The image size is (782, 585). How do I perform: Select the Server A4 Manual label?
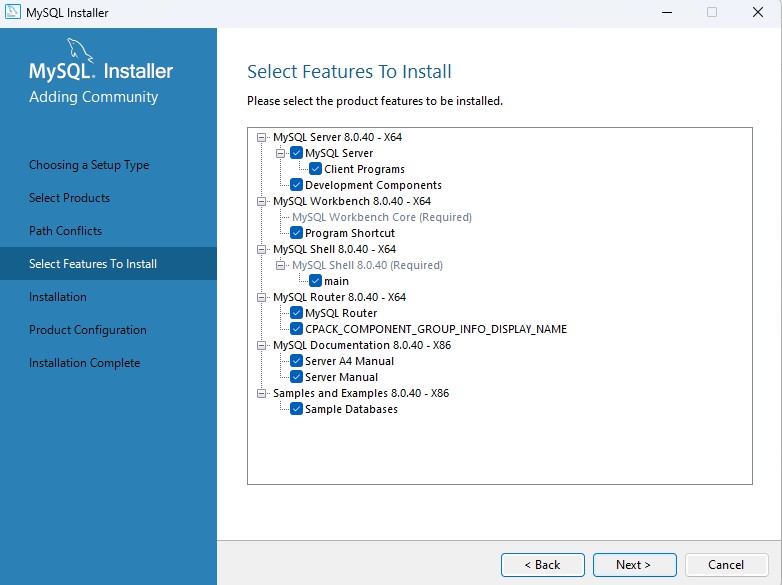click(x=349, y=361)
